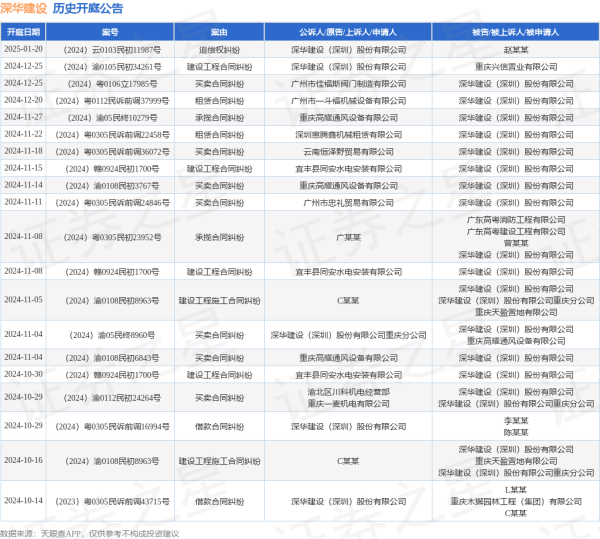Click the 追偿权纠纷 cause cell
The width and height of the screenshot is (600, 539).
click(219, 50)
